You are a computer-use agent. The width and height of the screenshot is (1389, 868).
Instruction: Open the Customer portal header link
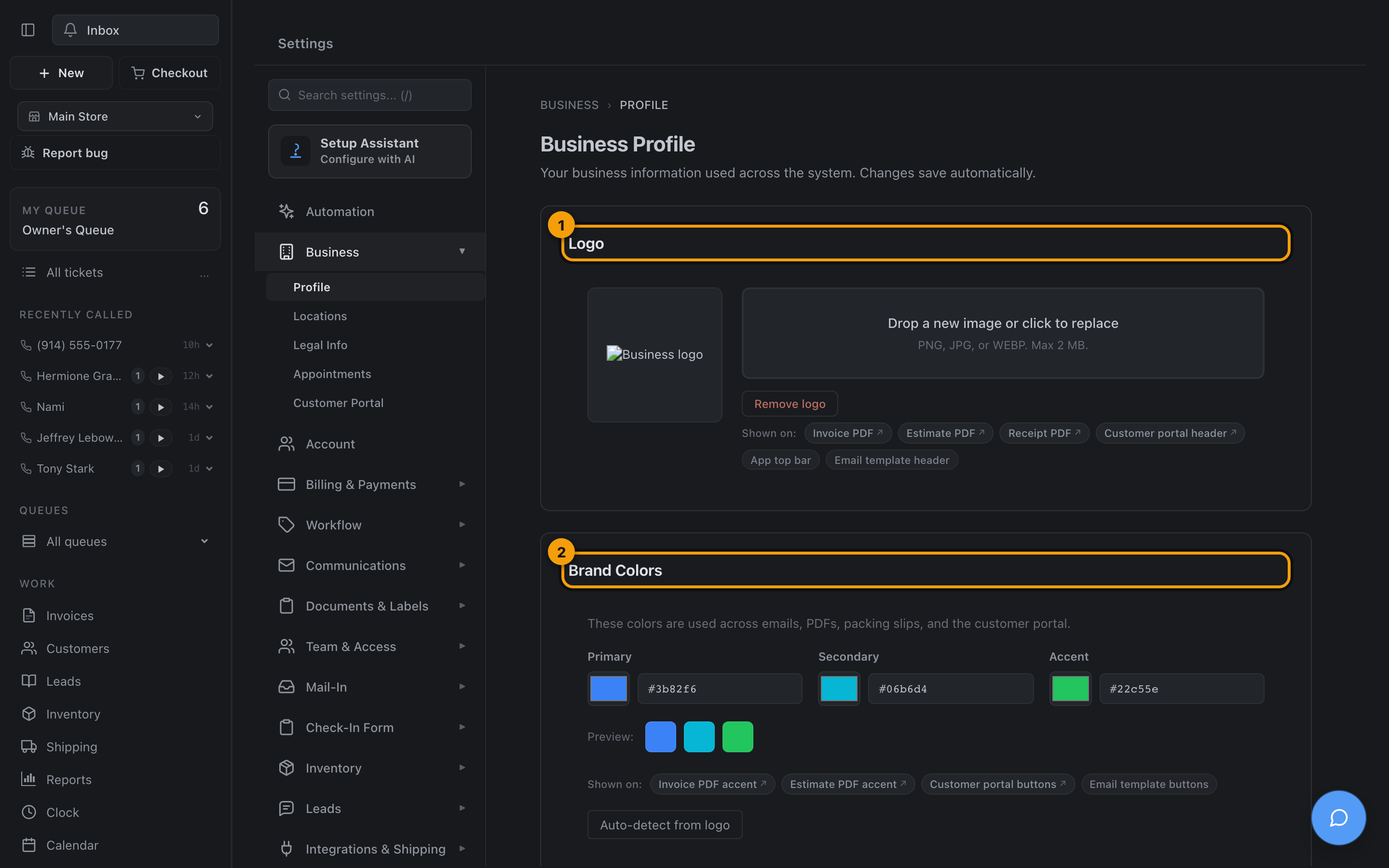click(x=1170, y=433)
